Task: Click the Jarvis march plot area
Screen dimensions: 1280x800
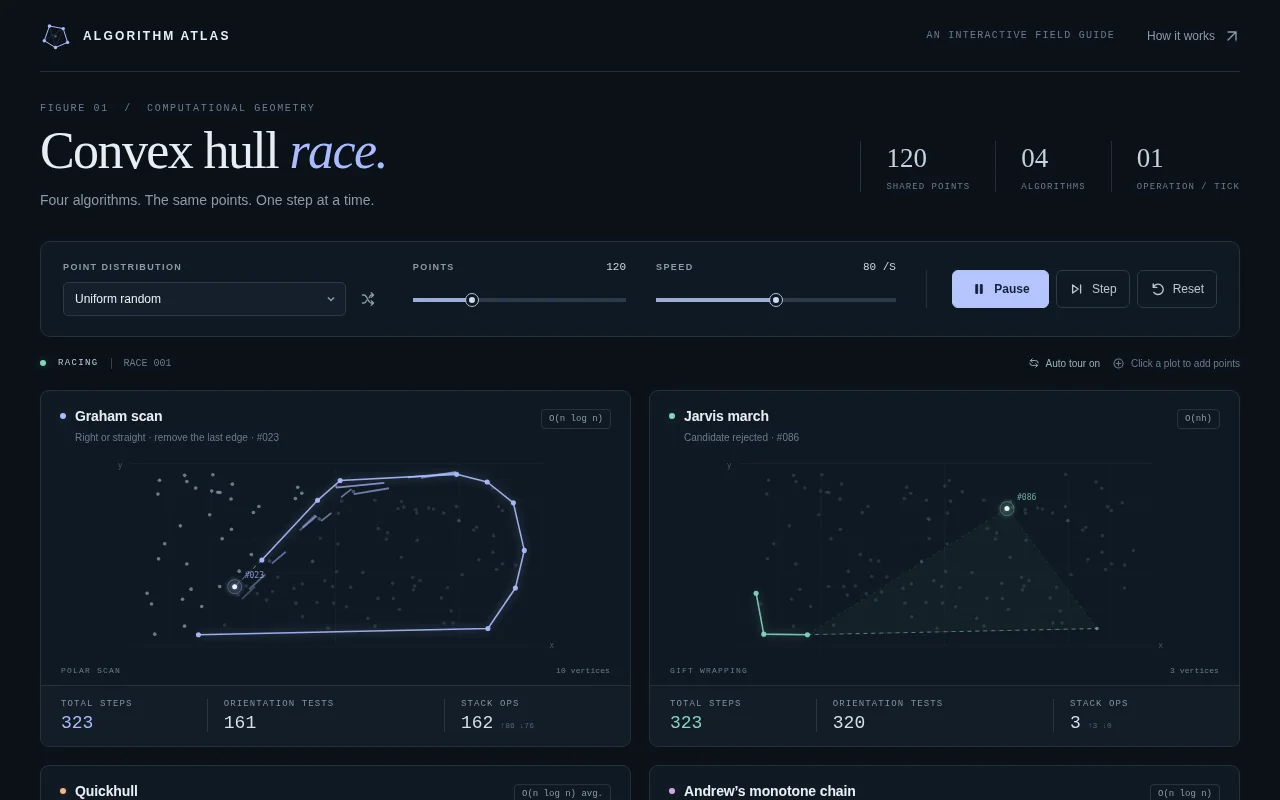Action: [944, 553]
